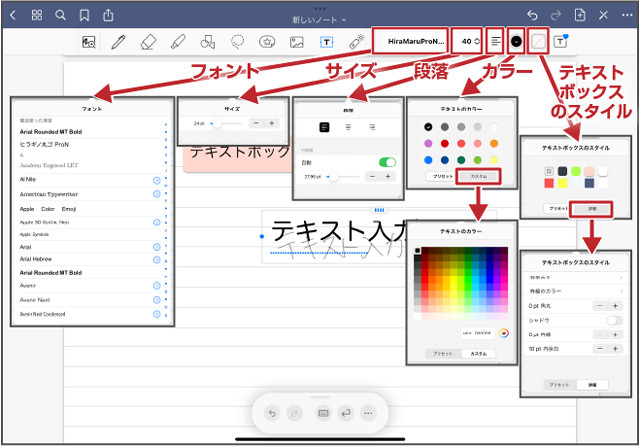Switch to 詳細 tab in text box style
640x446 pixels.
[589, 209]
